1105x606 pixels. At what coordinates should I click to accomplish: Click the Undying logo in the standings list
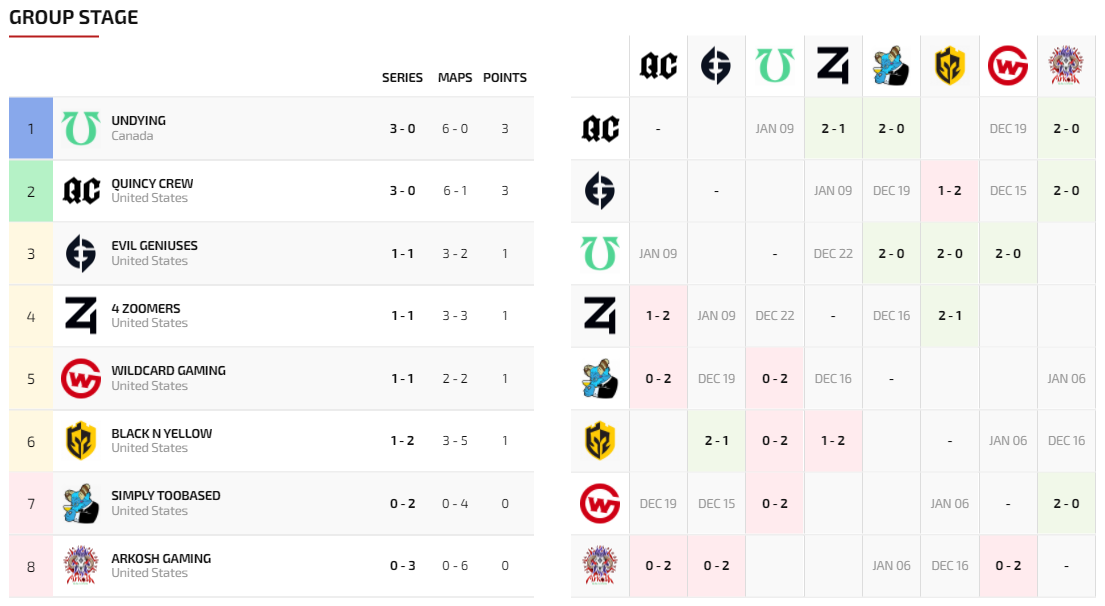click(81, 128)
